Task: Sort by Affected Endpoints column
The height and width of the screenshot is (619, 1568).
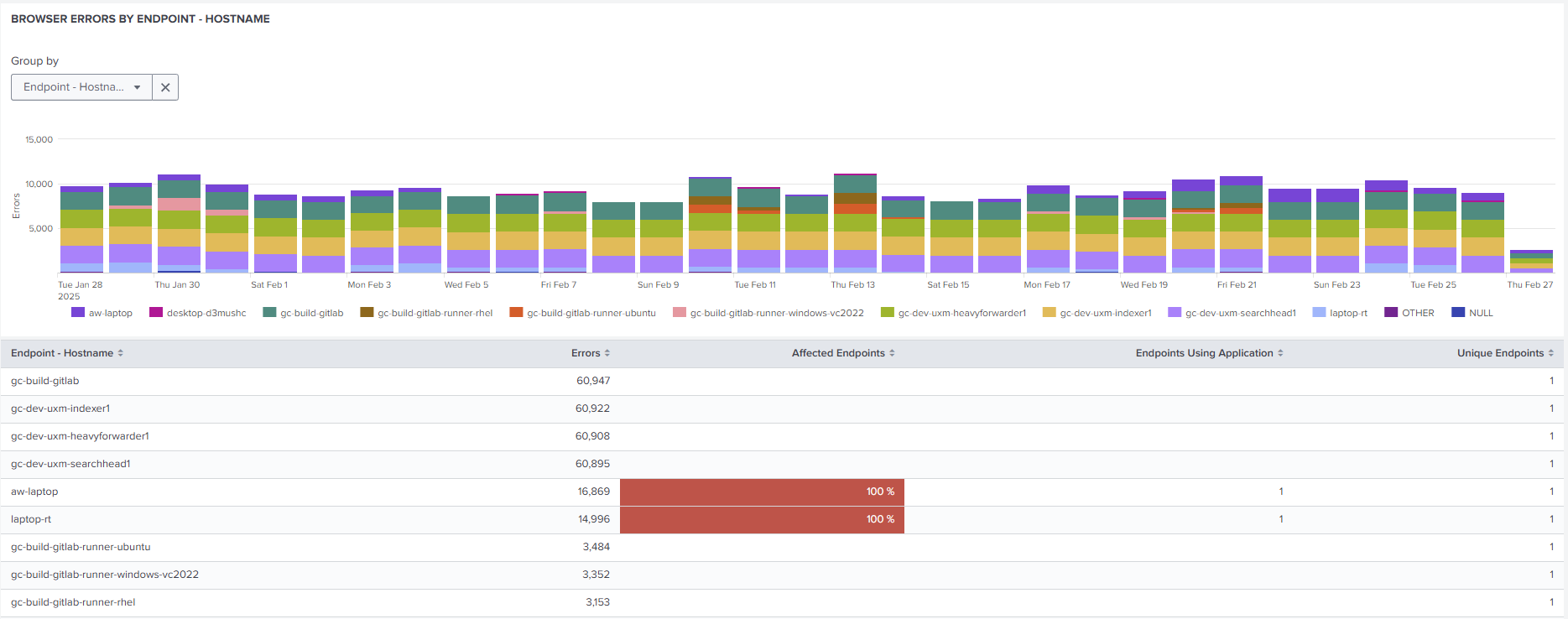Action: (842, 353)
